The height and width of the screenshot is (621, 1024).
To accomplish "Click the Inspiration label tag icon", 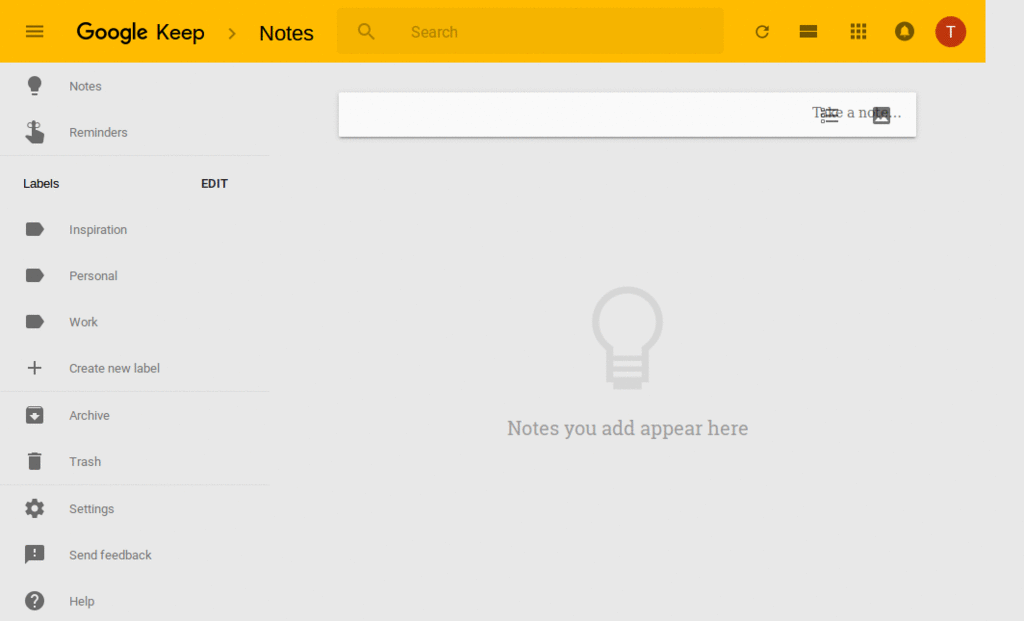I will point(35,229).
